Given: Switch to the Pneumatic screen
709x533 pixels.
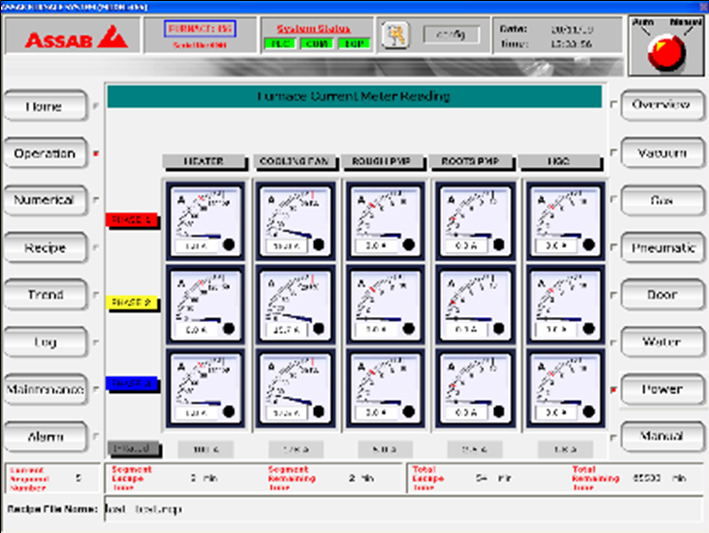Looking at the screenshot, I should click(x=661, y=247).
